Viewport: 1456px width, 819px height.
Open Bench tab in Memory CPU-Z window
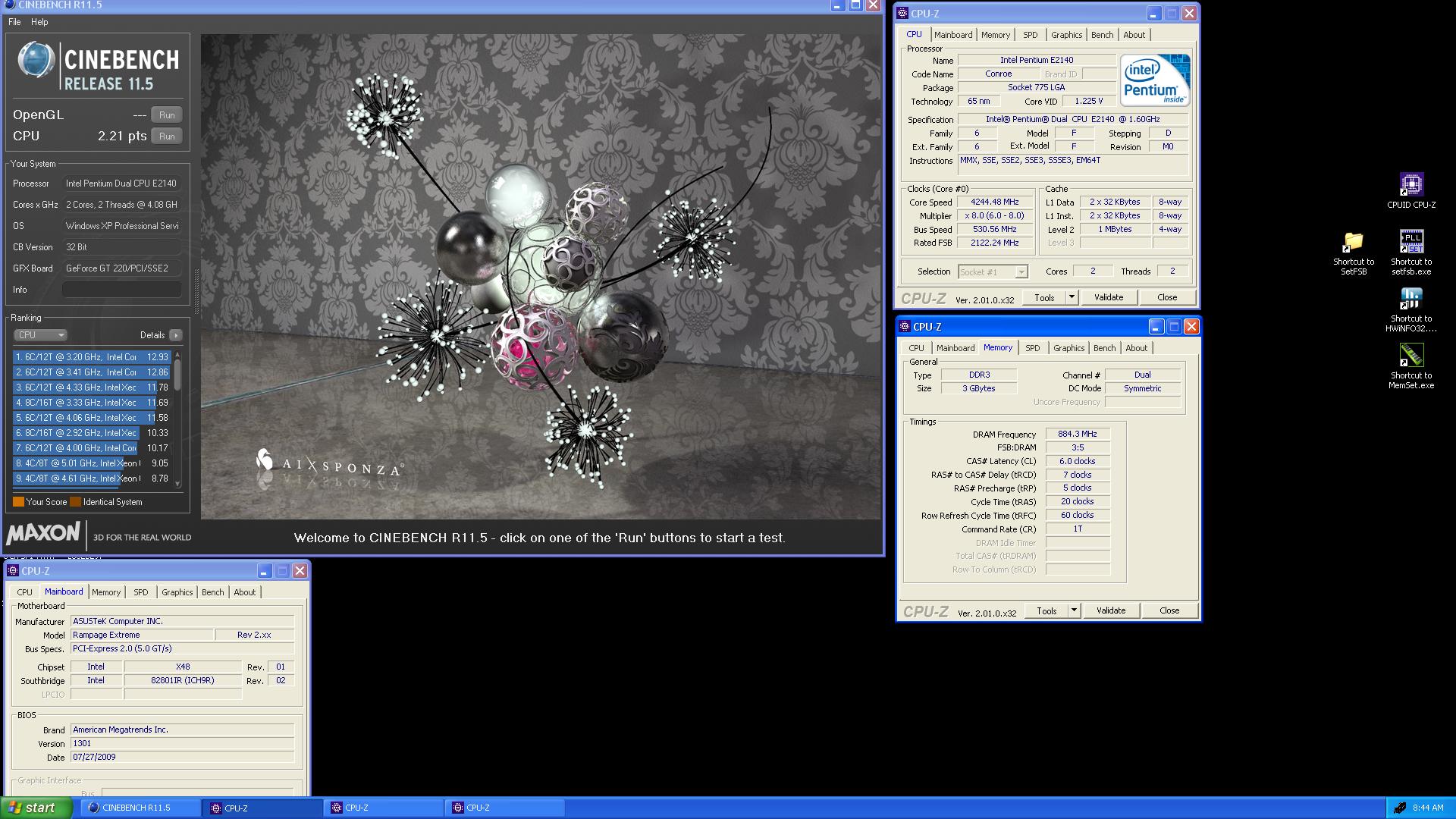(x=1104, y=348)
